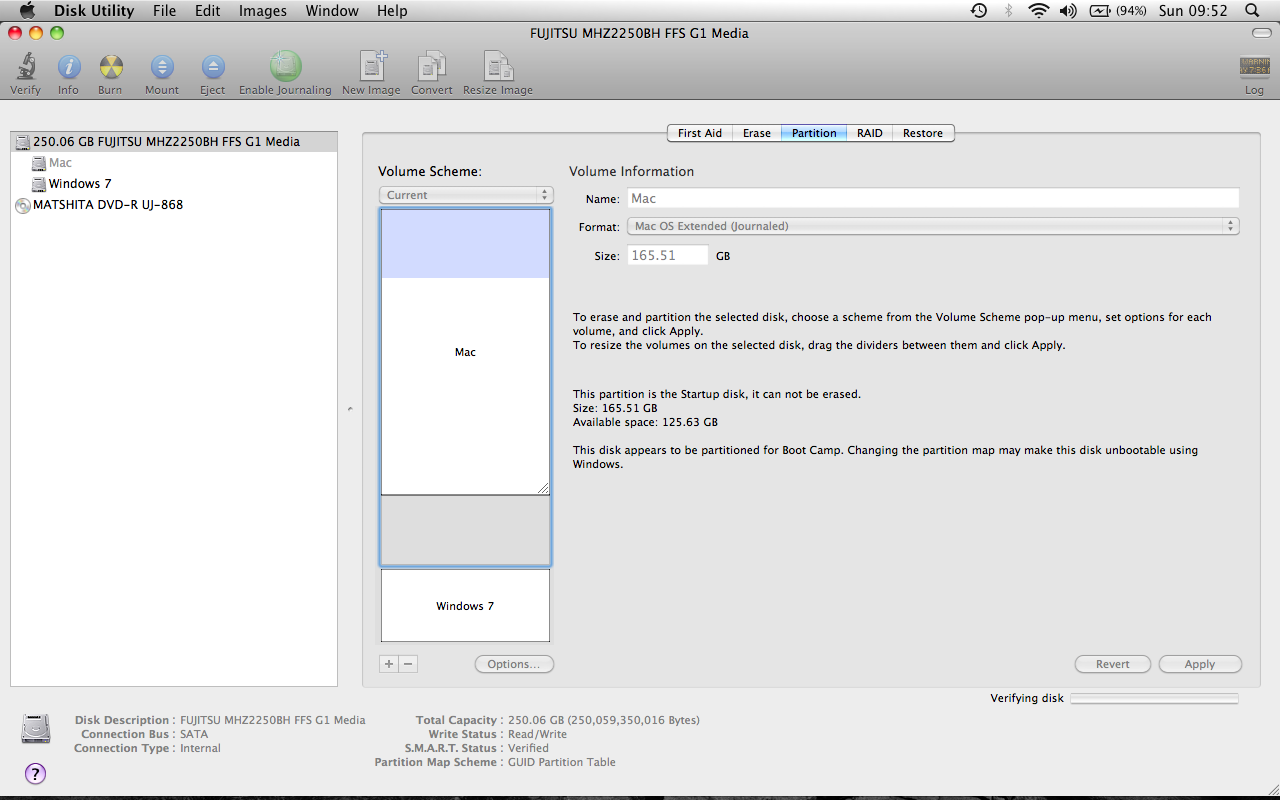The image size is (1280, 800).
Task: Switch to the Erase tab
Action: (757, 133)
